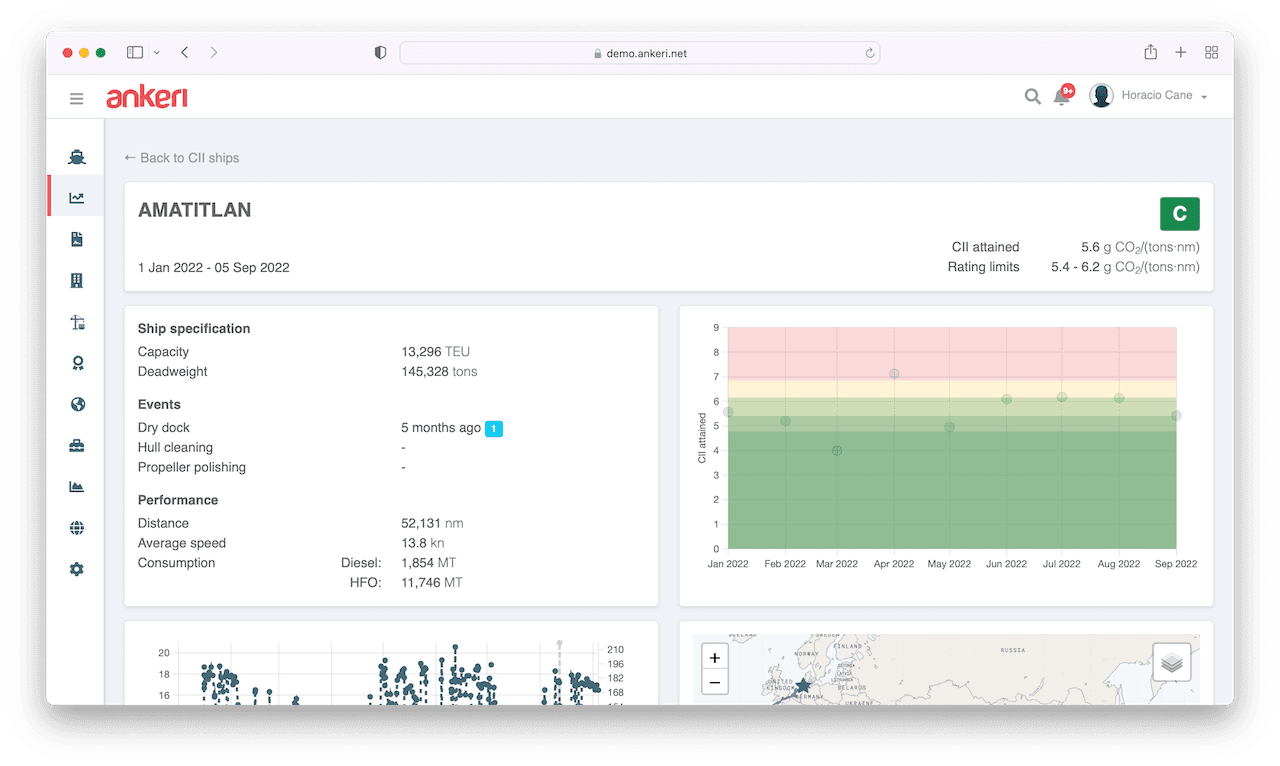Screen dimensions: 1280x766
Task: Open the toolbox icon in sidebar
Action: (x=77, y=446)
